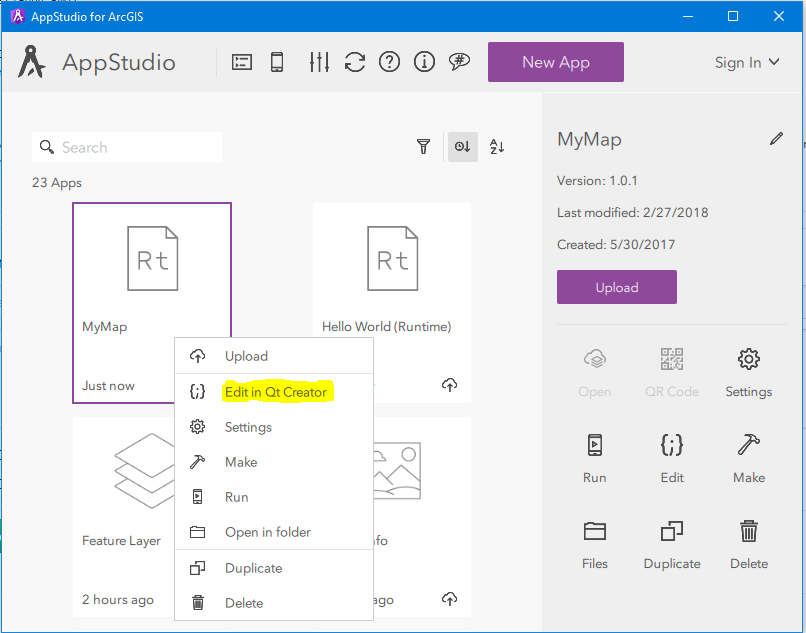Click the "23 Apps" count text
The height and width of the screenshot is (633, 806).
tap(57, 183)
